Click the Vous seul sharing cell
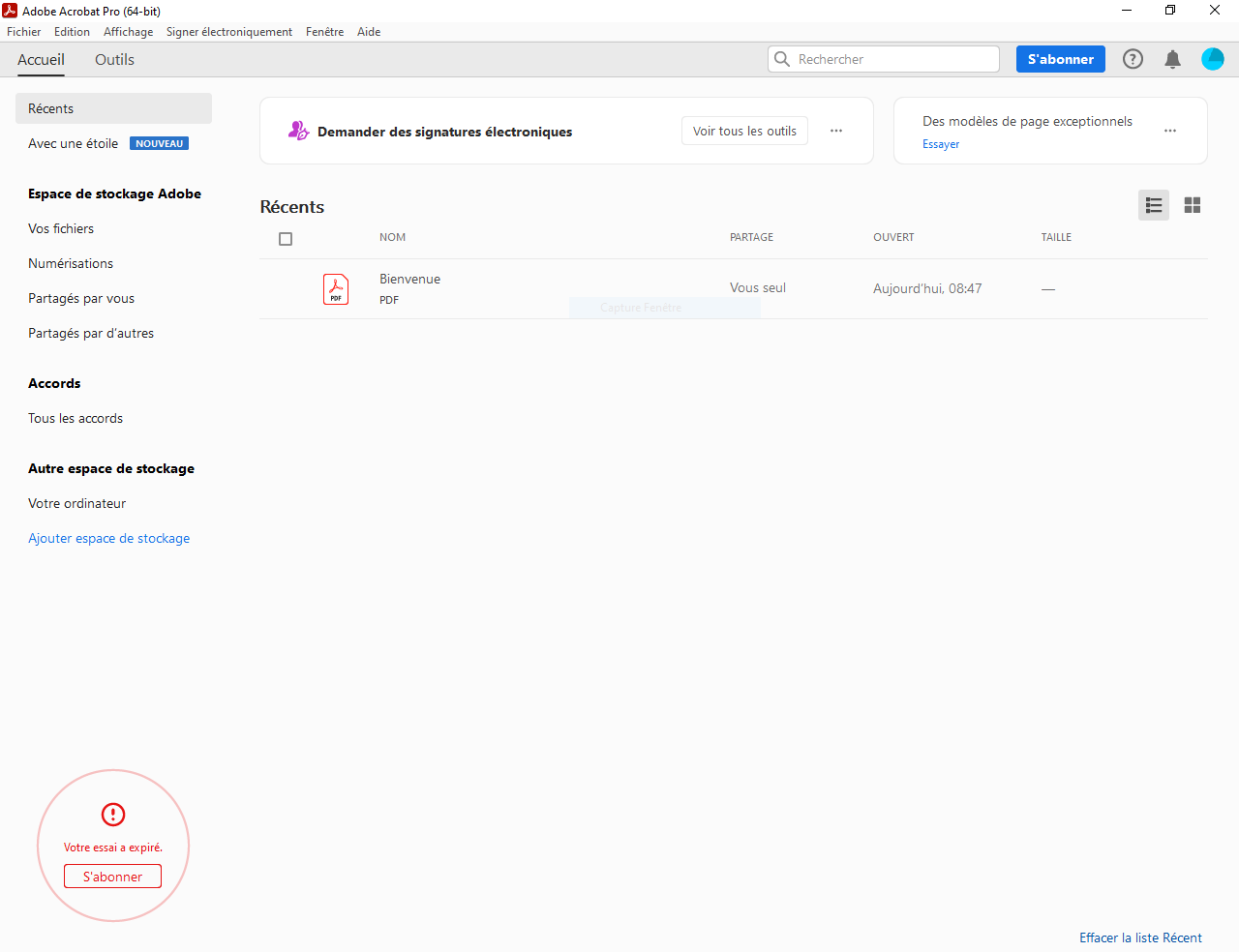Viewport: 1239px width, 952px height. (x=758, y=287)
